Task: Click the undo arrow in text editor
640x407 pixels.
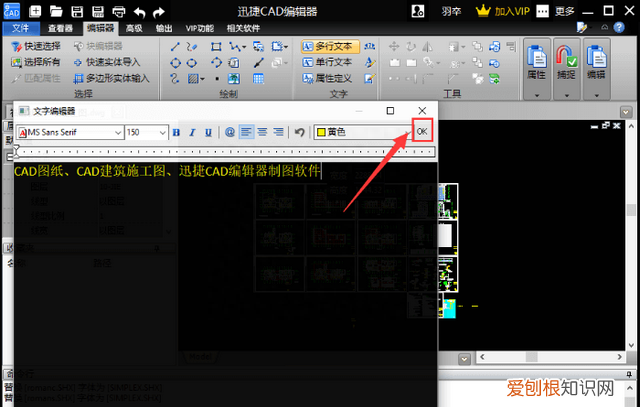Action: coord(299,132)
